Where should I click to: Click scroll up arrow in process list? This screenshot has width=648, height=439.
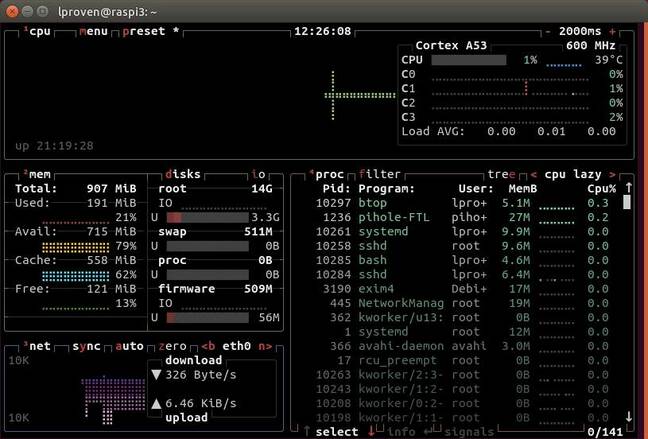629,188
